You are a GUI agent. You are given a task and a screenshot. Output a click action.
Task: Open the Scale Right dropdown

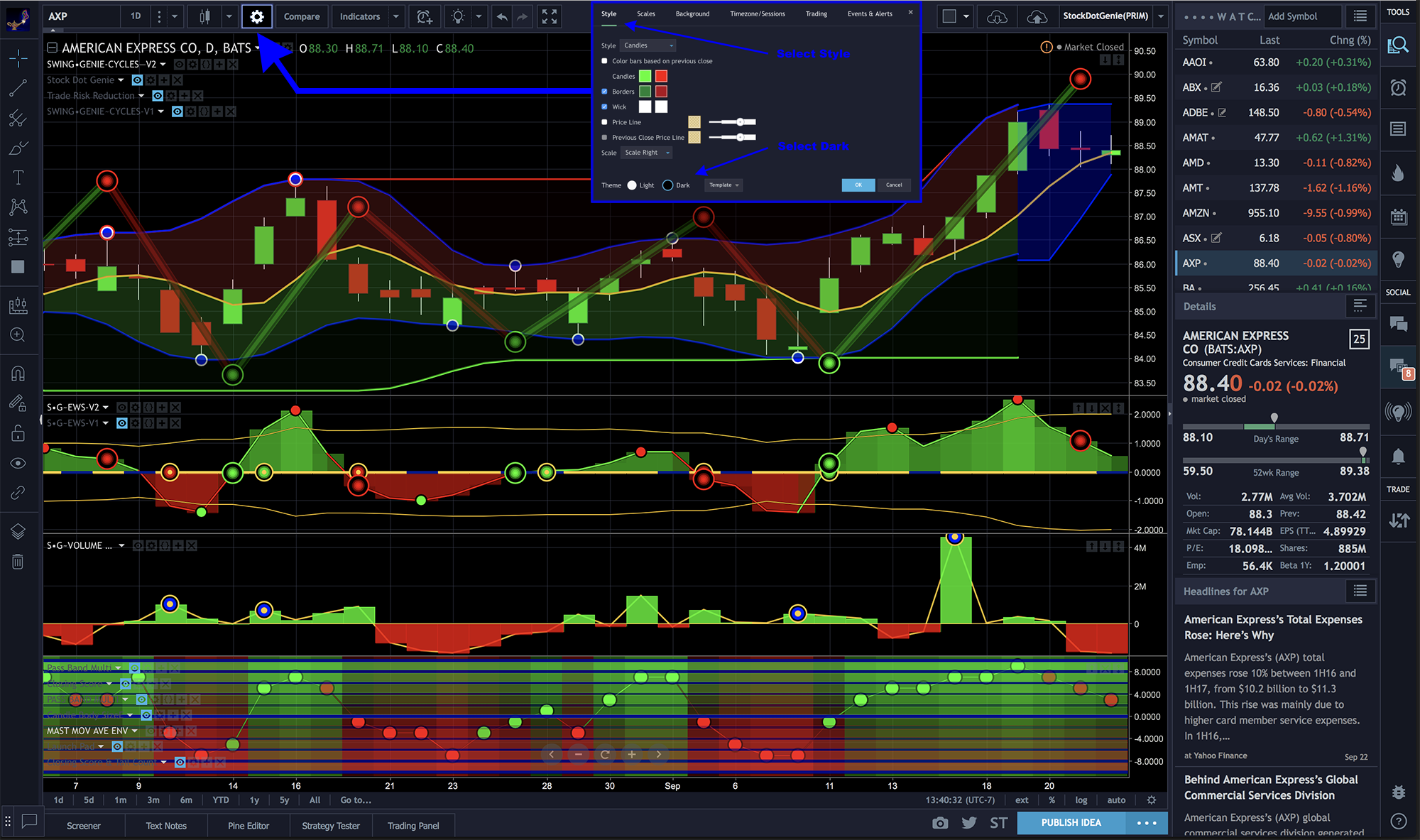pos(646,153)
